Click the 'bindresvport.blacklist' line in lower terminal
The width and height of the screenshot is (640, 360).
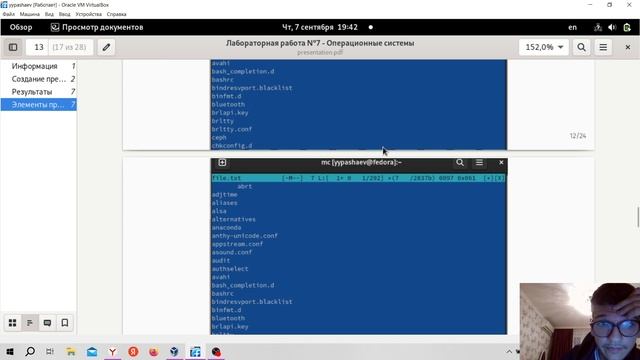252,302
